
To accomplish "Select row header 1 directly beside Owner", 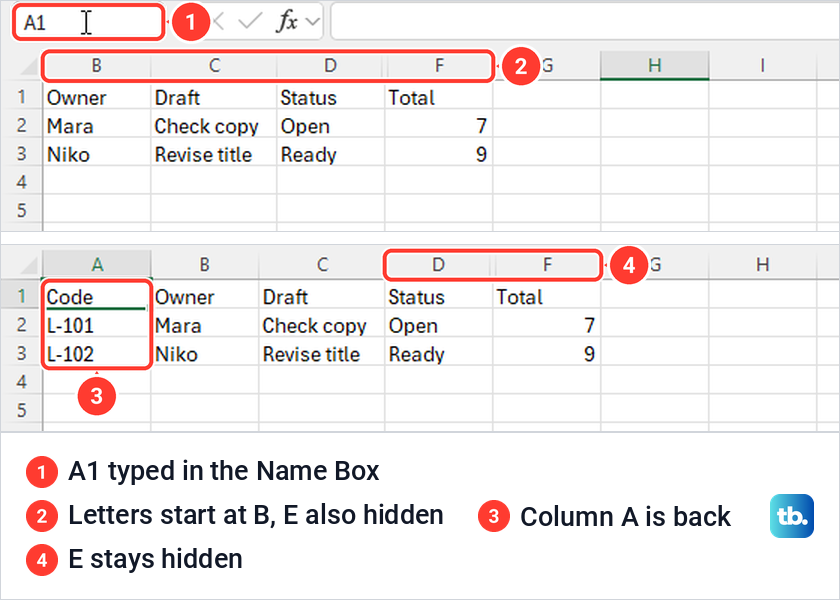I will point(21,97).
